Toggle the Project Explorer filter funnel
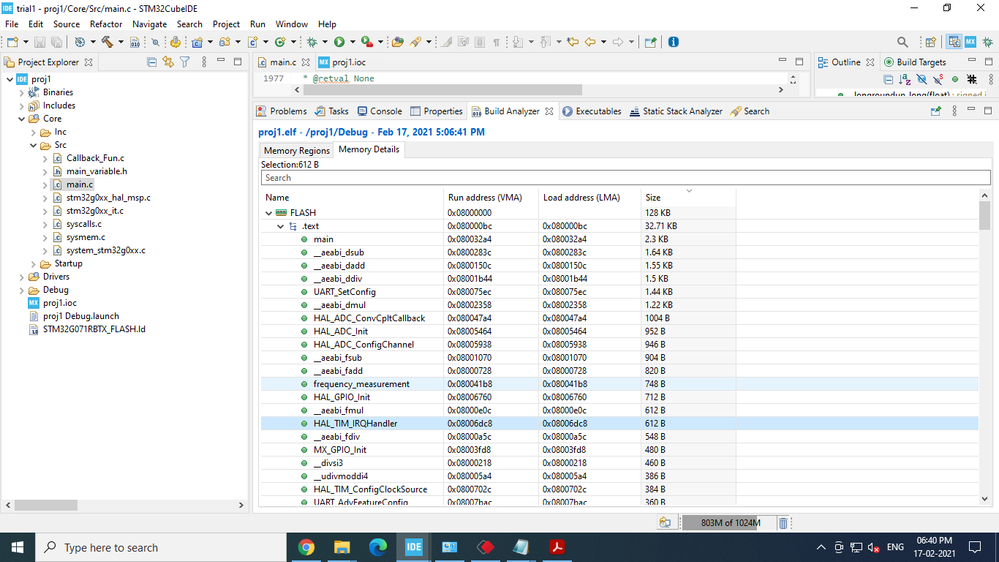 pyautogui.click(x=185, y=62)
